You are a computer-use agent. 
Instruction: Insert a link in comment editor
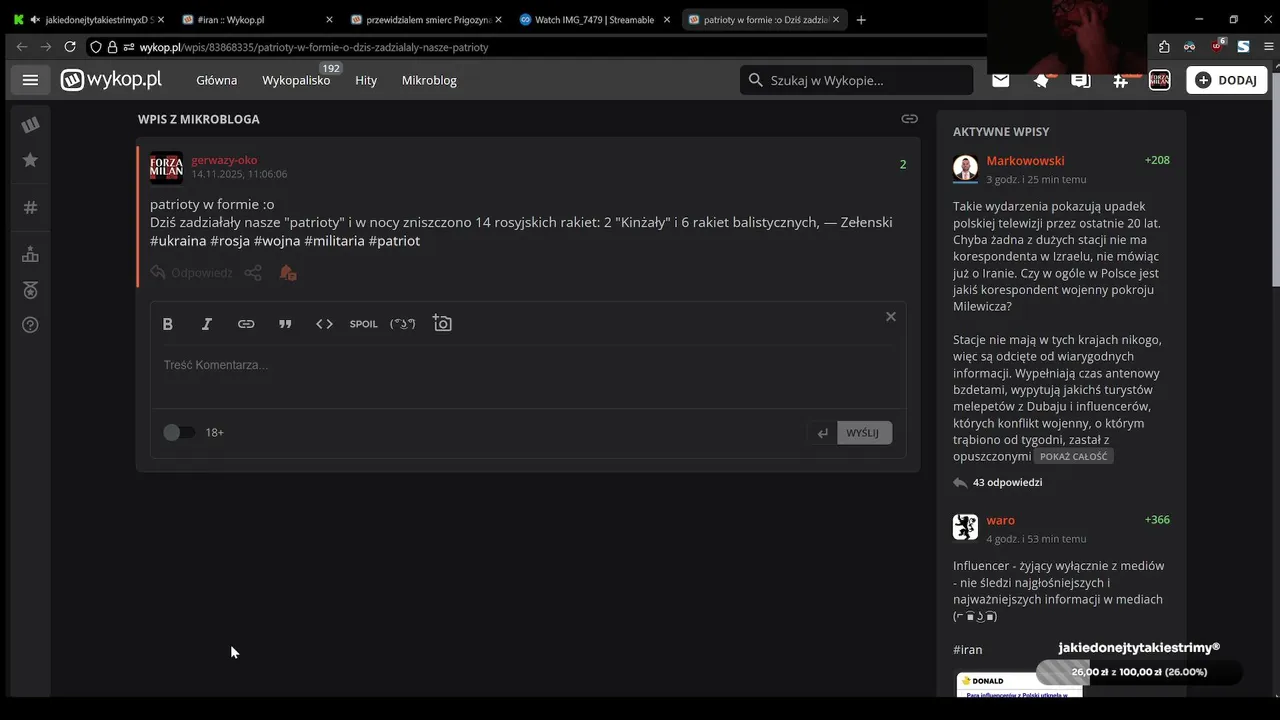[246, 324]
